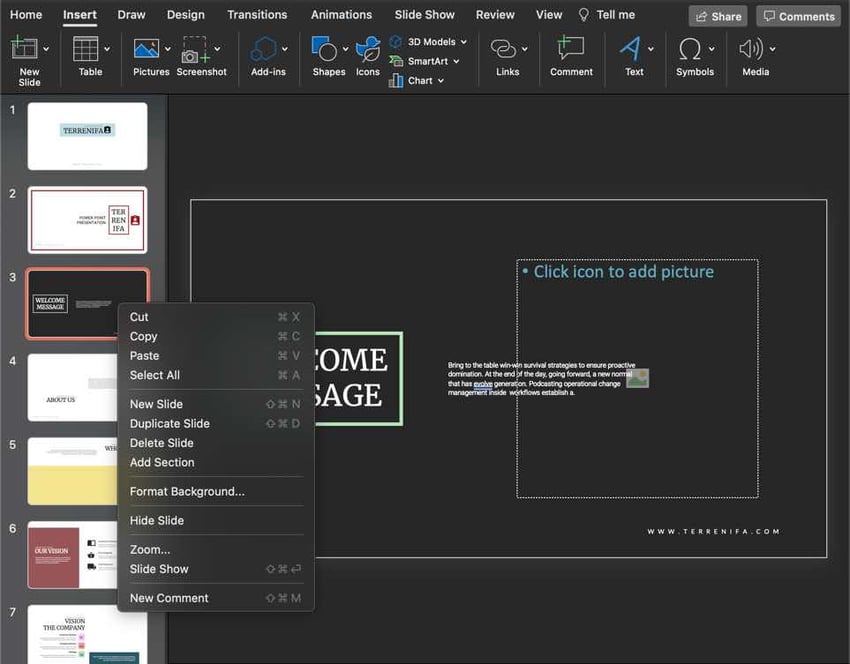This screenshot has height=664, width=850.
Task: Click the Pictures icon in ribbon
Action: click(x=146, y=50)
